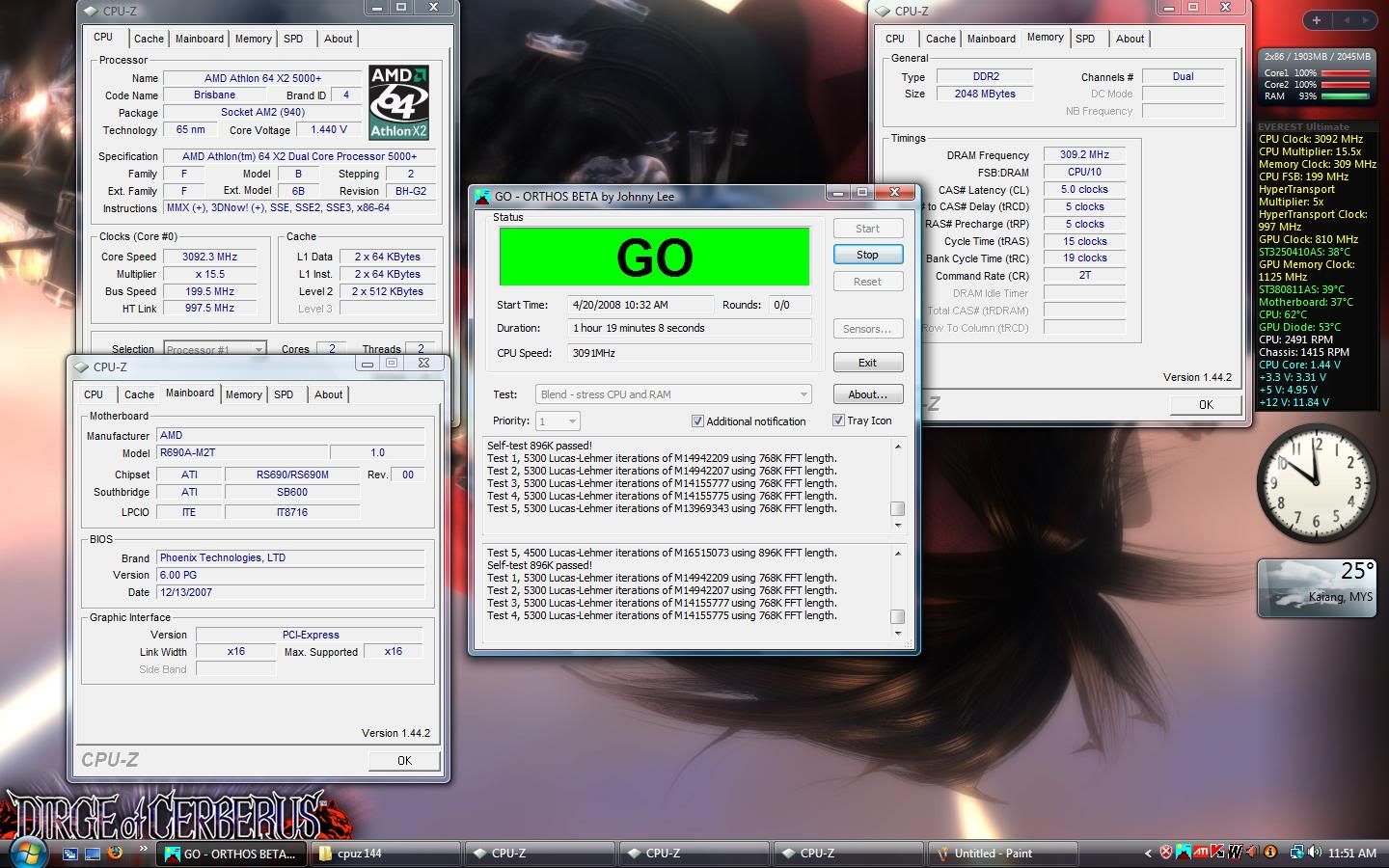Open the network connection tray icon

point(1297,853)
